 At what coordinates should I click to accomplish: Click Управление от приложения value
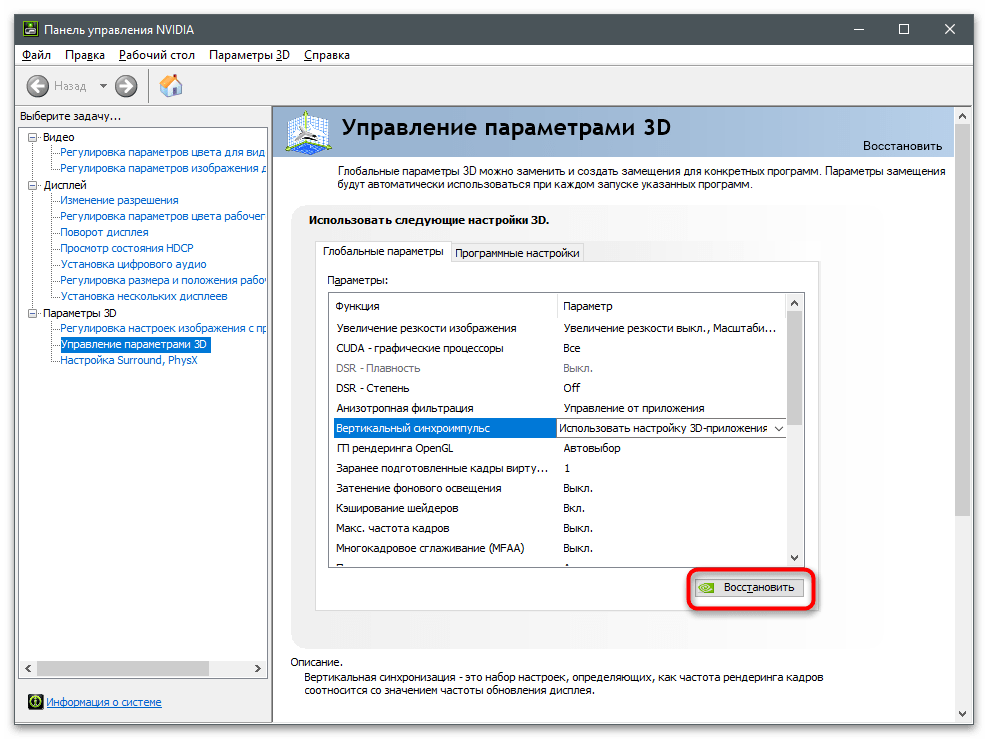click(x=634, y=408)
